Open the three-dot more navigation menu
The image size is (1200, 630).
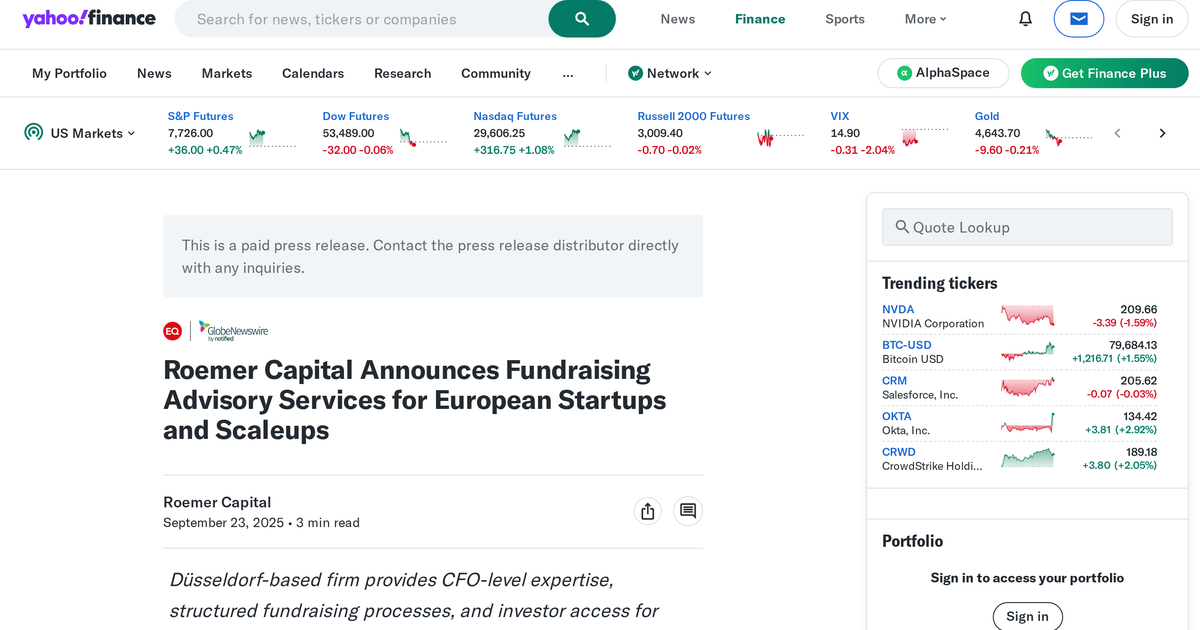[568, 73]
